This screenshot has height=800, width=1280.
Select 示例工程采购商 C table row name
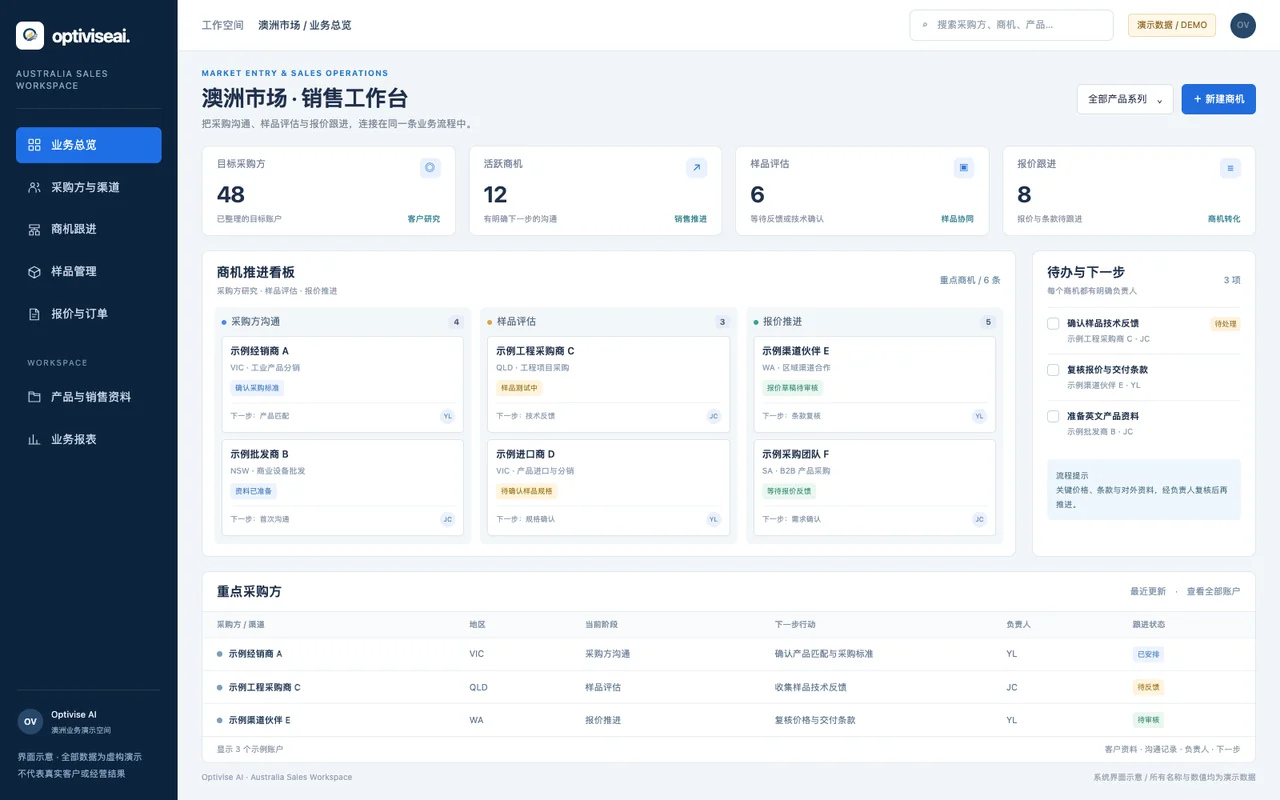point(264,687)
